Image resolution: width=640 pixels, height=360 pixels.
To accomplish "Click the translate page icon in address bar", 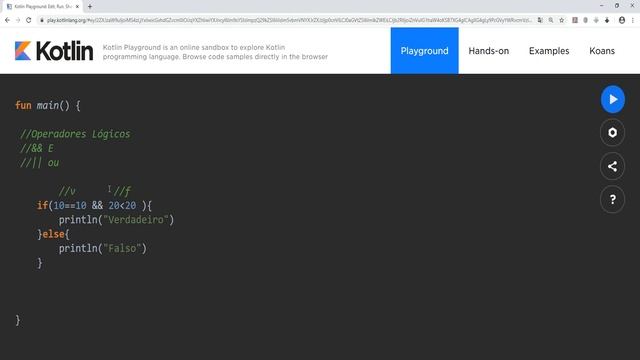I will [x=540, y=20].
